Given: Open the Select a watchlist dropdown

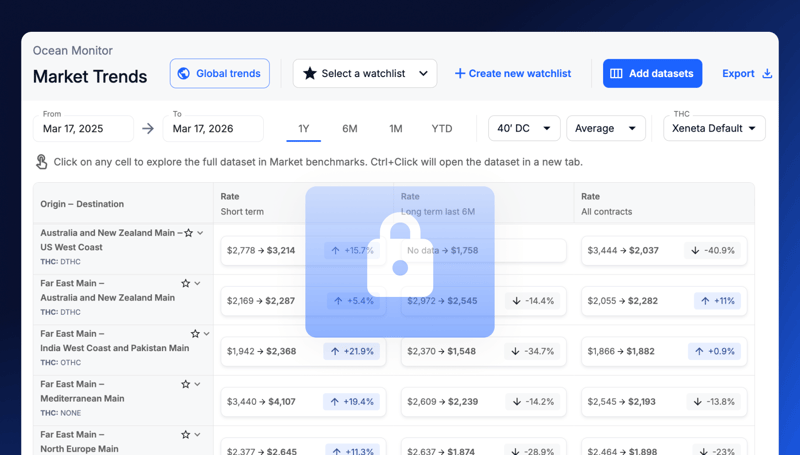Looking at the screenshot, I should tap(365, 73).
